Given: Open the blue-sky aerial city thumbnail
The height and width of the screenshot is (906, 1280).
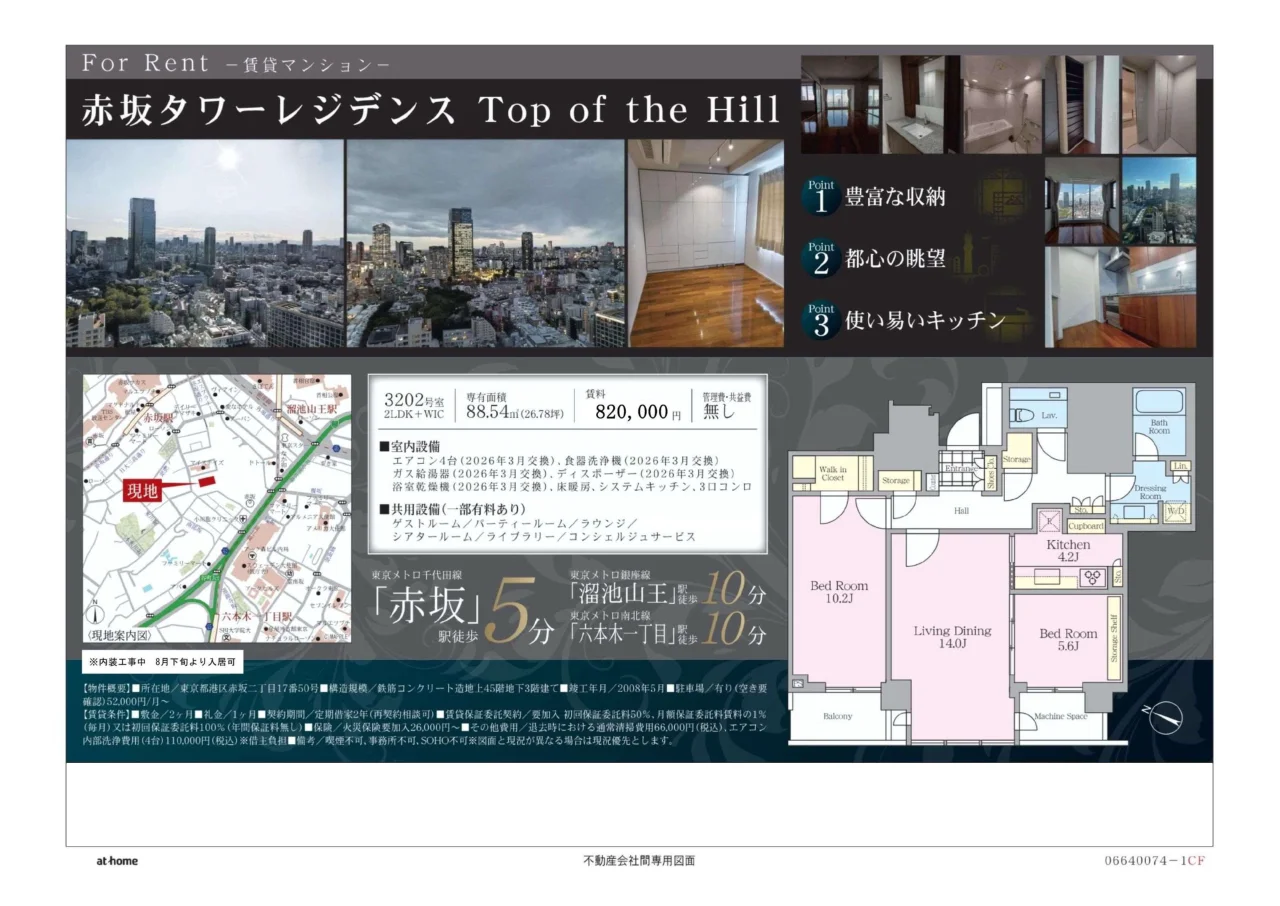Looking at the screenshot, I should (1158, 200).
